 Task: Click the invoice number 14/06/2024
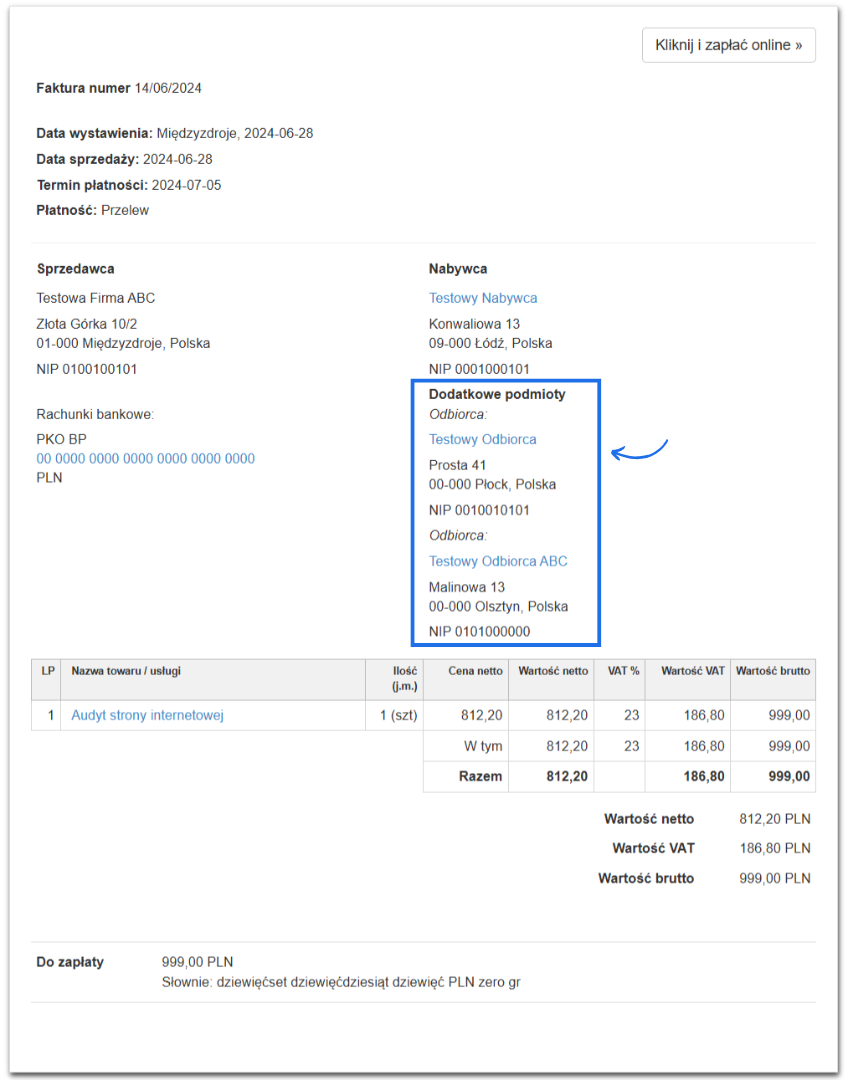pos(168,88)
